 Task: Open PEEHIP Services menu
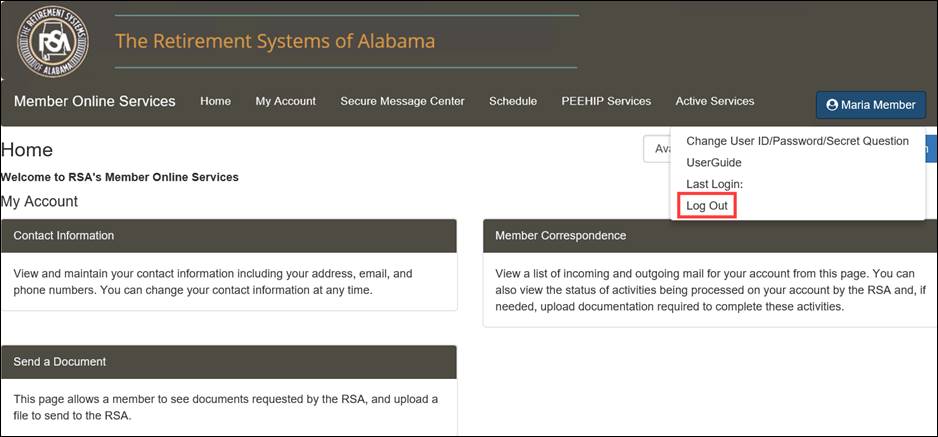pos(606,102)
